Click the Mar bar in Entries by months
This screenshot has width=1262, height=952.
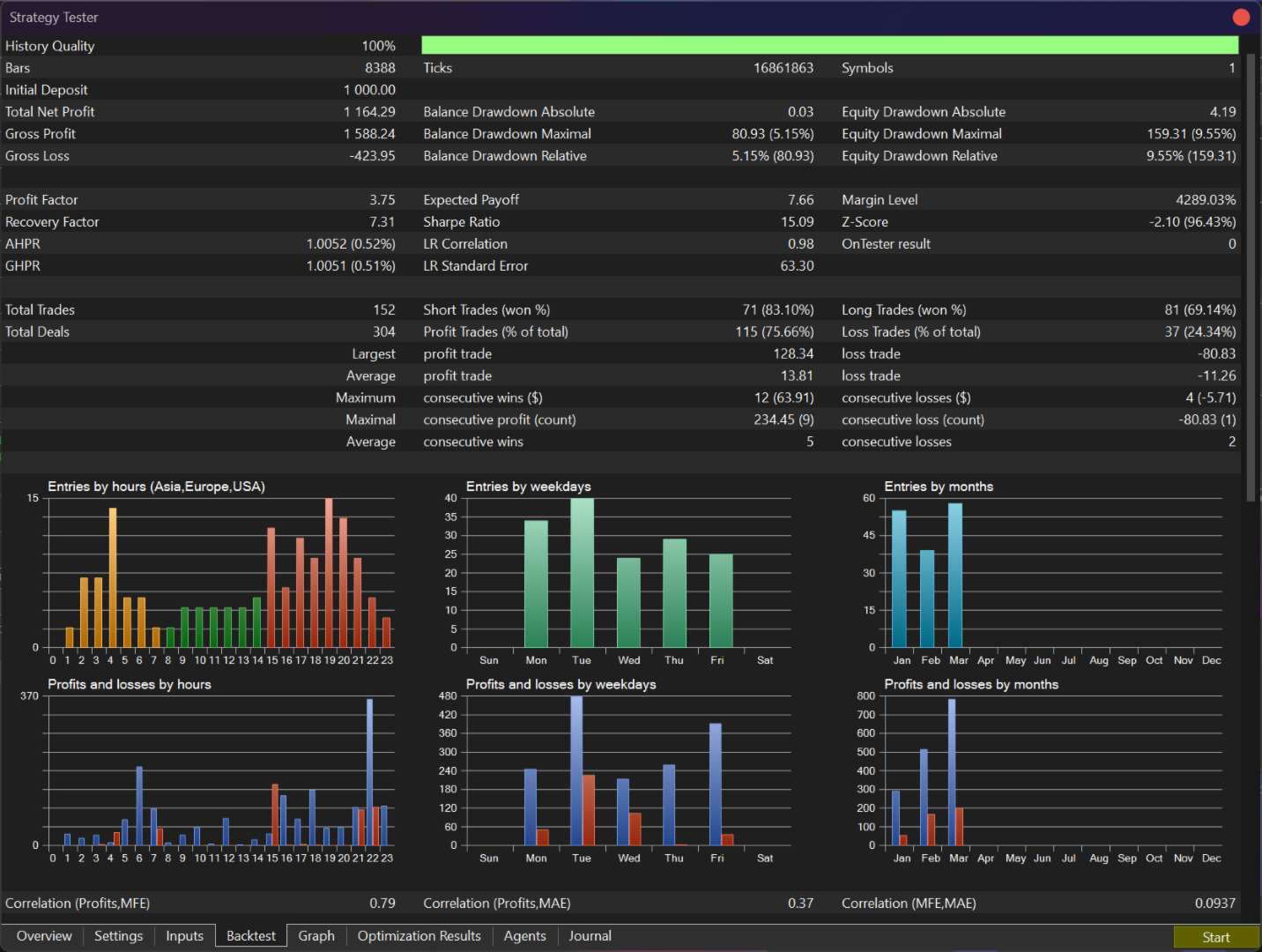[x=955, y=576]
